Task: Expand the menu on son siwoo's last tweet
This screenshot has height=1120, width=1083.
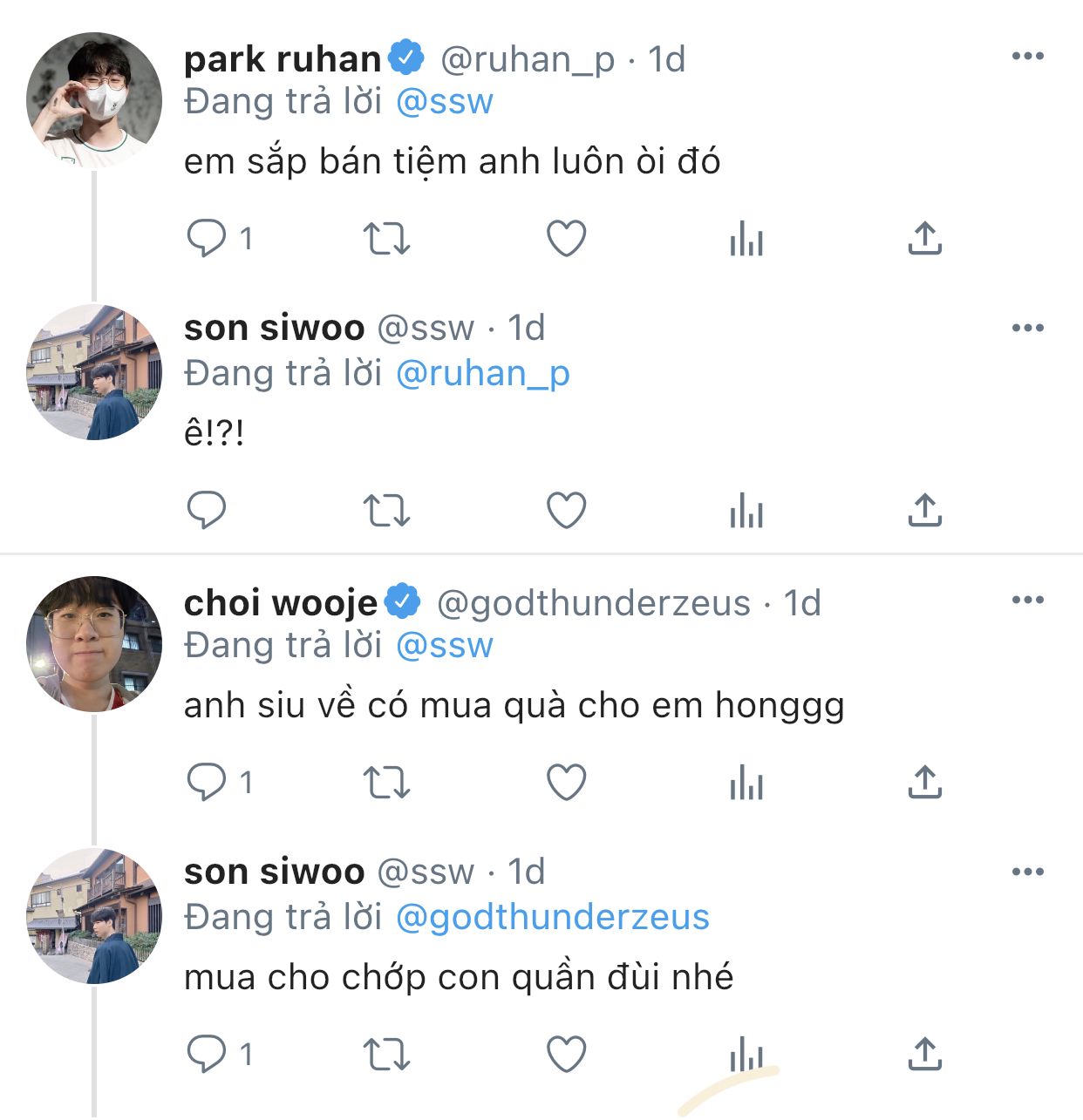Action: click(x=1027, y=872)
